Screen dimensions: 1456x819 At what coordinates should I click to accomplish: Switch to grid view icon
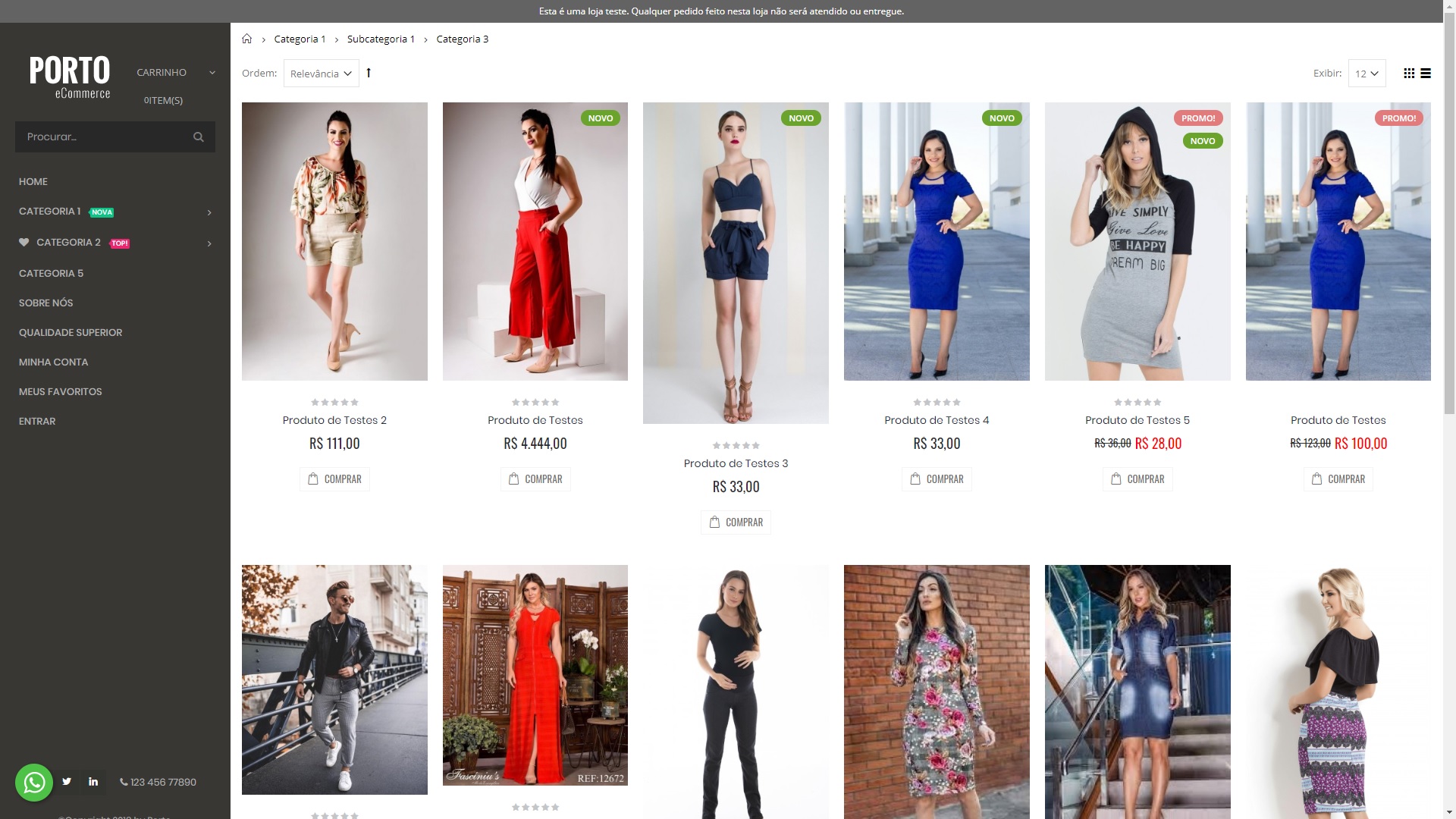point(1409,74)
